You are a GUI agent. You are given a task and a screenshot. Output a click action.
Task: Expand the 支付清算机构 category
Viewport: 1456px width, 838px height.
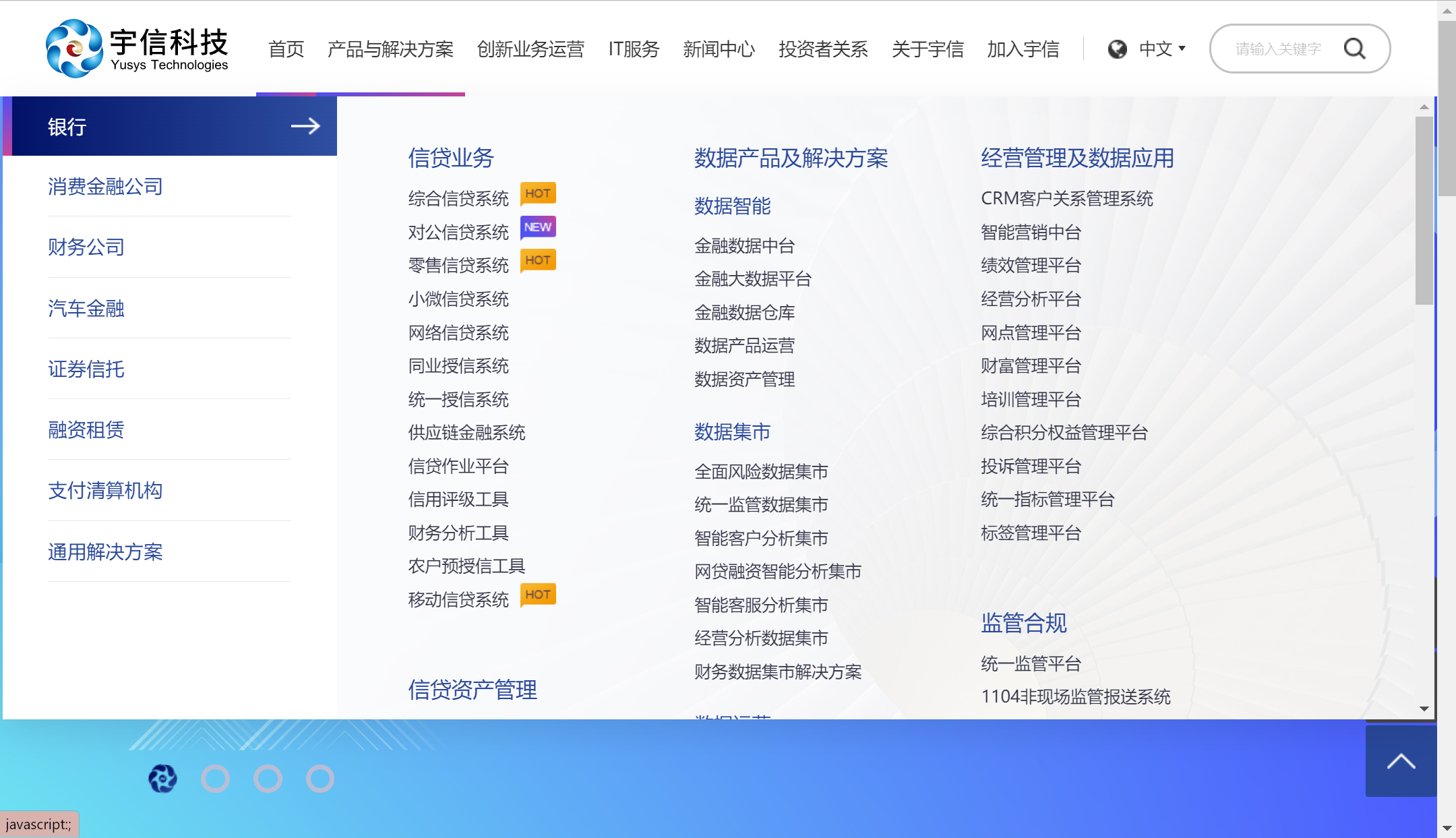[x=105, y=490]
